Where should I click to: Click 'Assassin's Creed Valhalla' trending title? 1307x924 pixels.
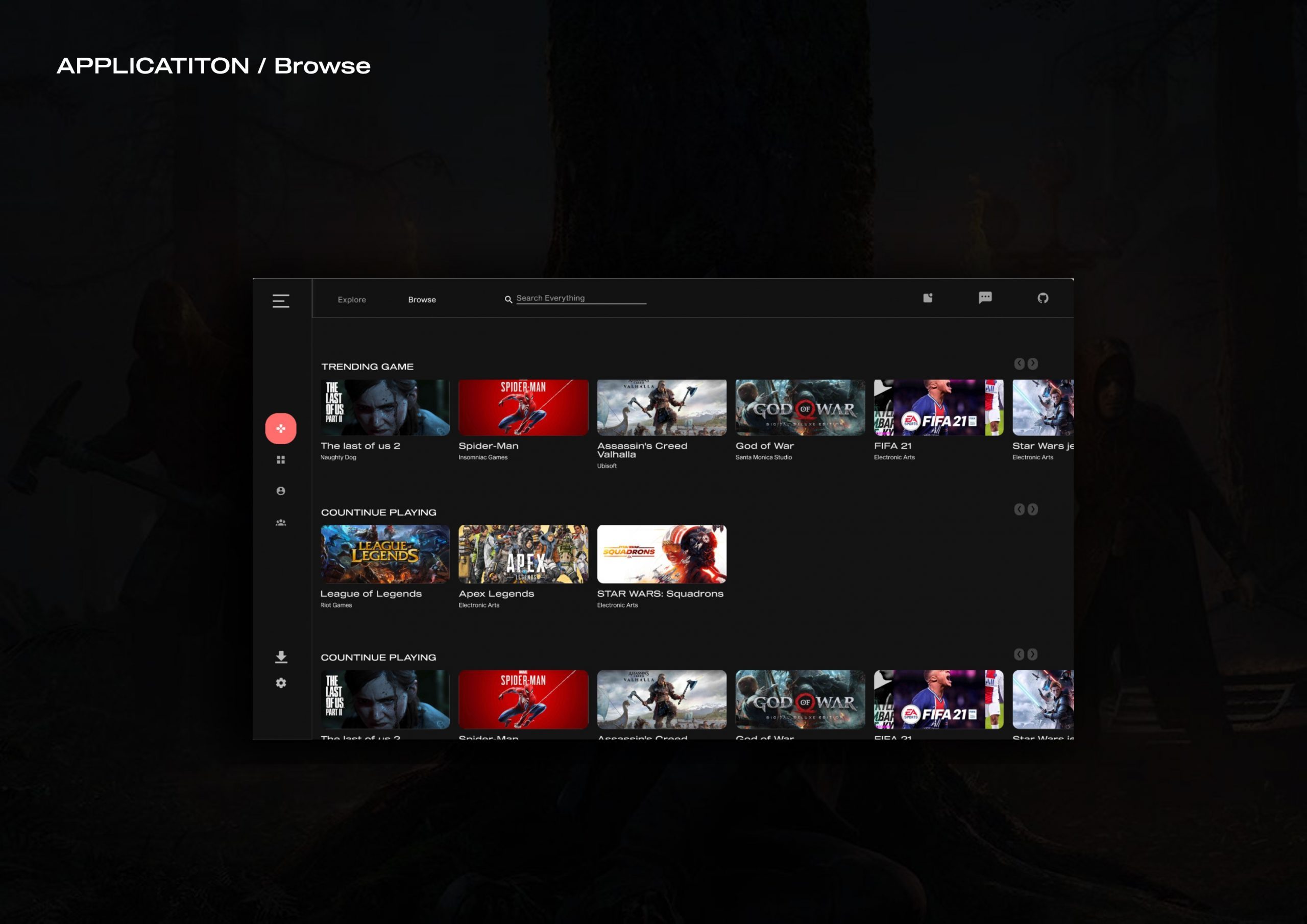pyautogui.click(x=642, y=450)
